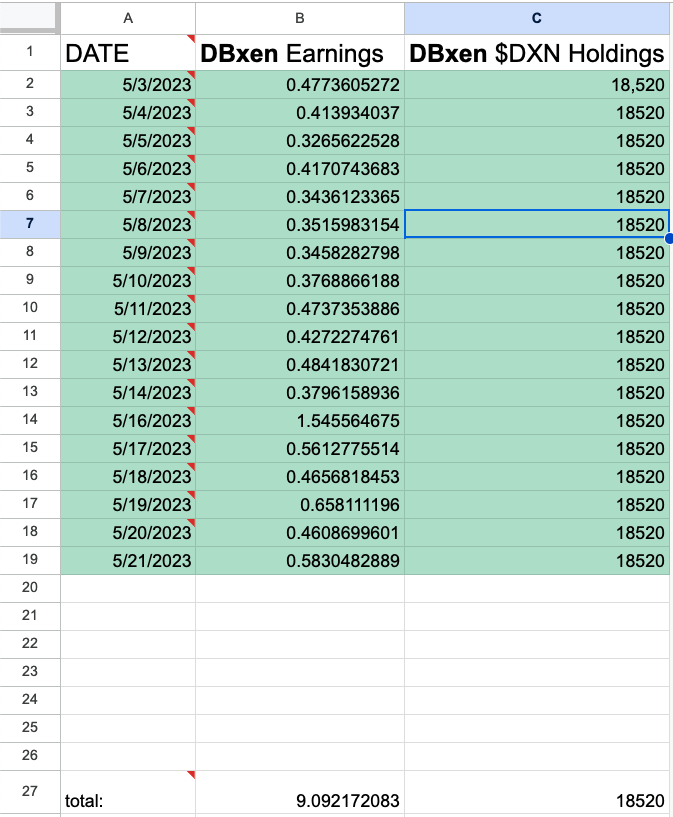673x817 pixels.
Task: Select date cell 5/5/2023
Action: (x=128, y=141)
